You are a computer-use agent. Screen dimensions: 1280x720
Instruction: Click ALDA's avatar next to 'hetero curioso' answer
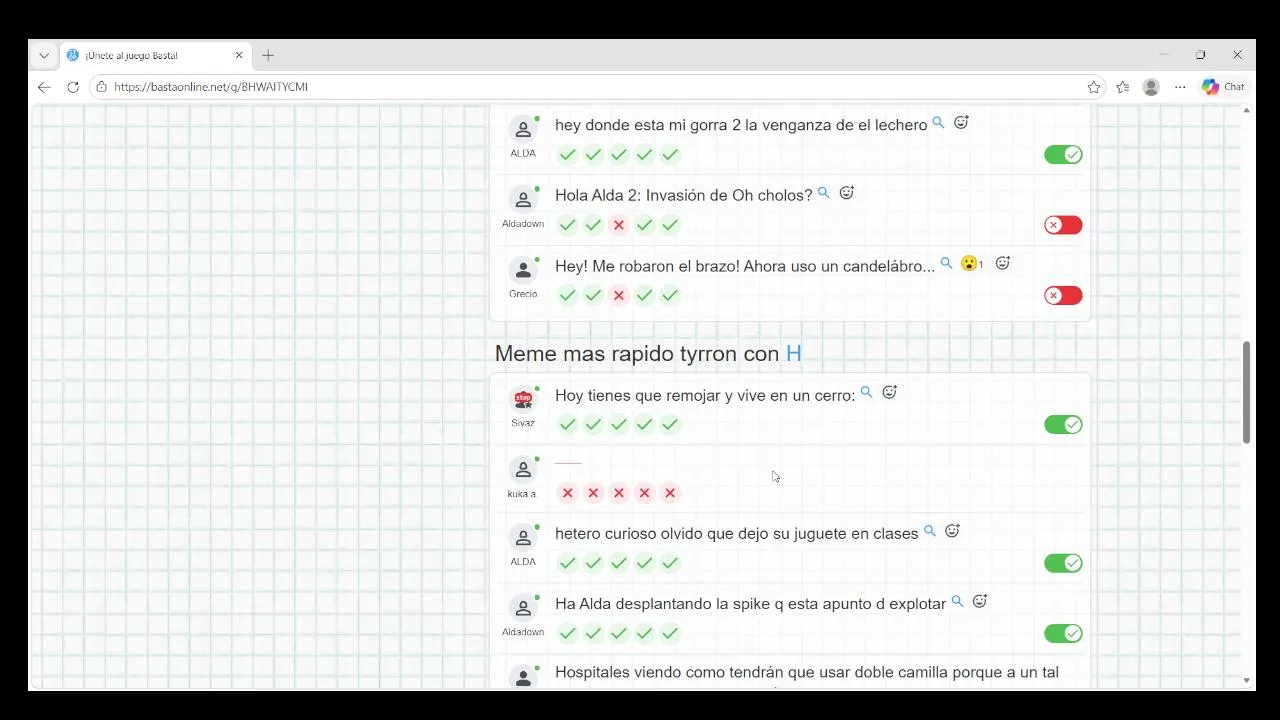[523, 538]
